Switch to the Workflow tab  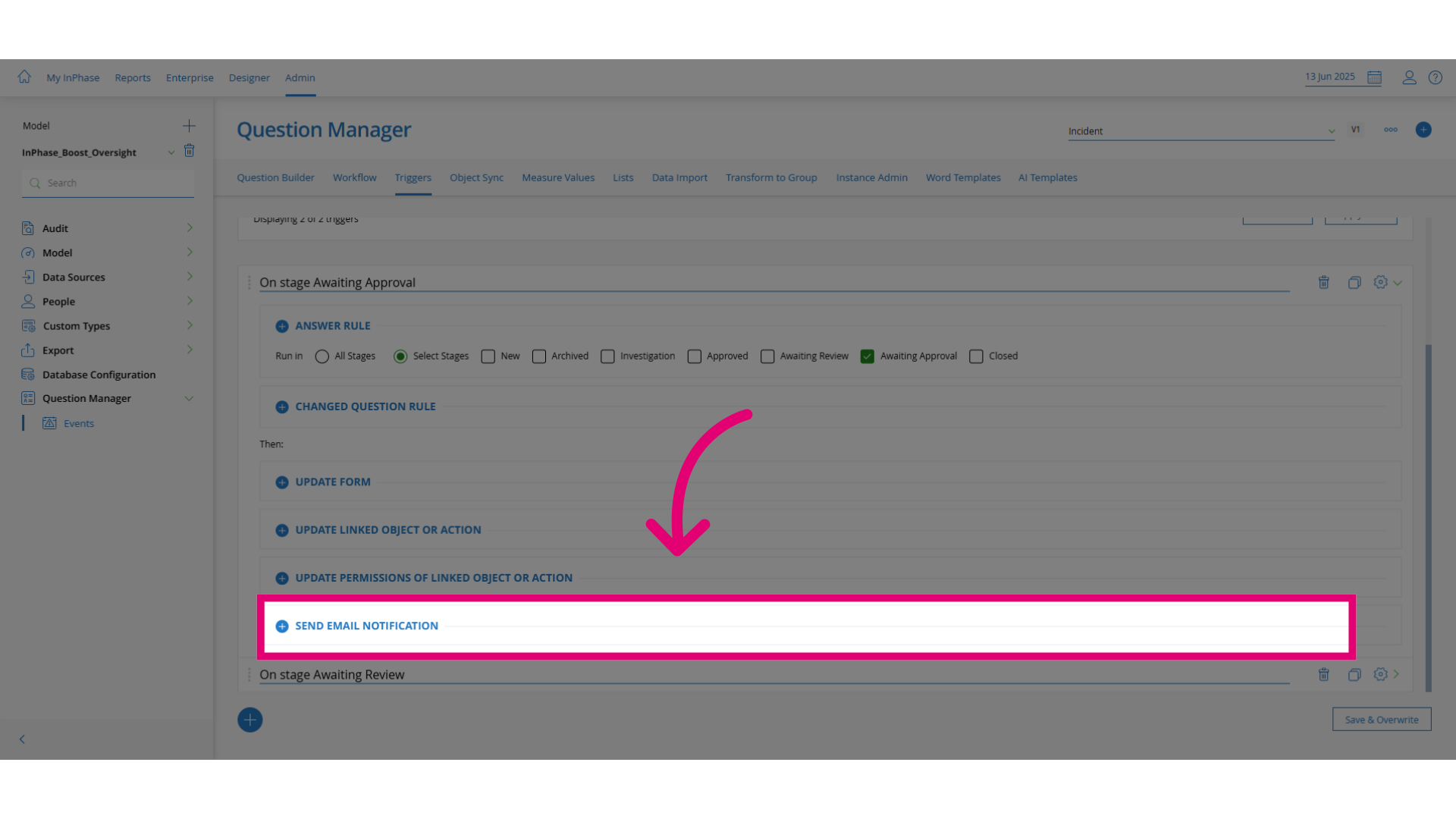[x=354, y=177]
